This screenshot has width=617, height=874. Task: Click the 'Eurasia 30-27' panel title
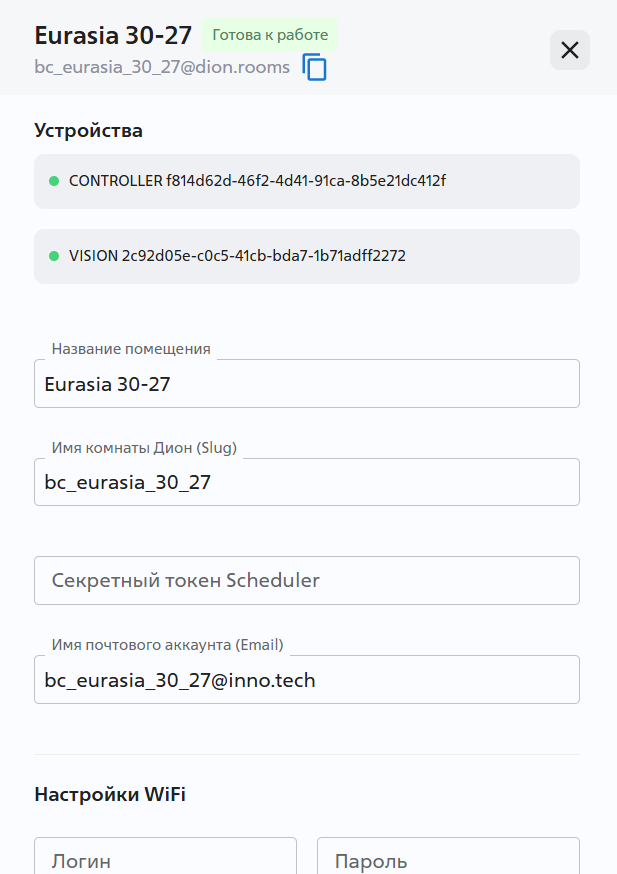(113, 35)
